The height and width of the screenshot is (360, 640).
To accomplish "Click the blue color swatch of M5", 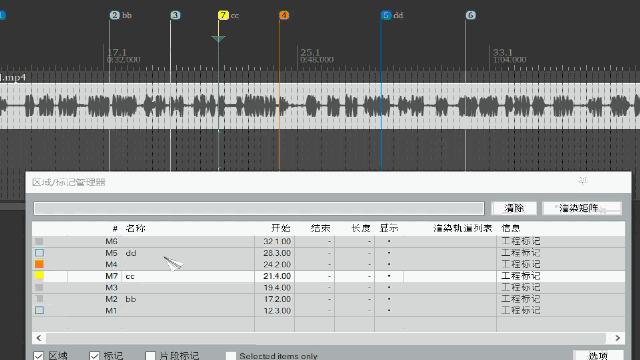I will [39, 253].
